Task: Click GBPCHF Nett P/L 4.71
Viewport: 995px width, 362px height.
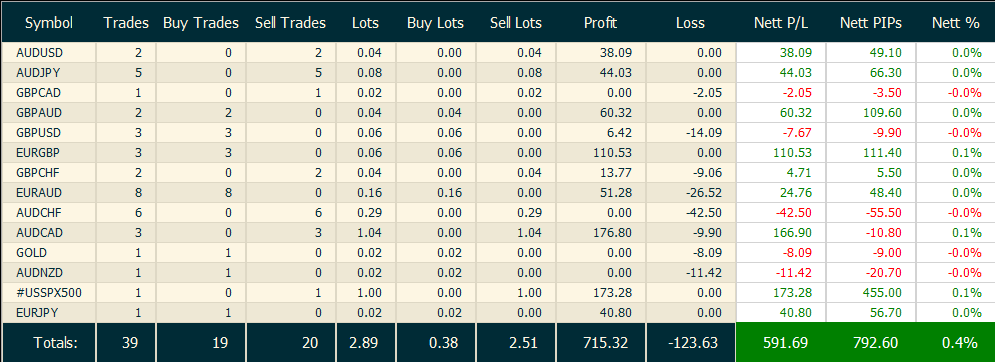Action: (x=800, y=173)
